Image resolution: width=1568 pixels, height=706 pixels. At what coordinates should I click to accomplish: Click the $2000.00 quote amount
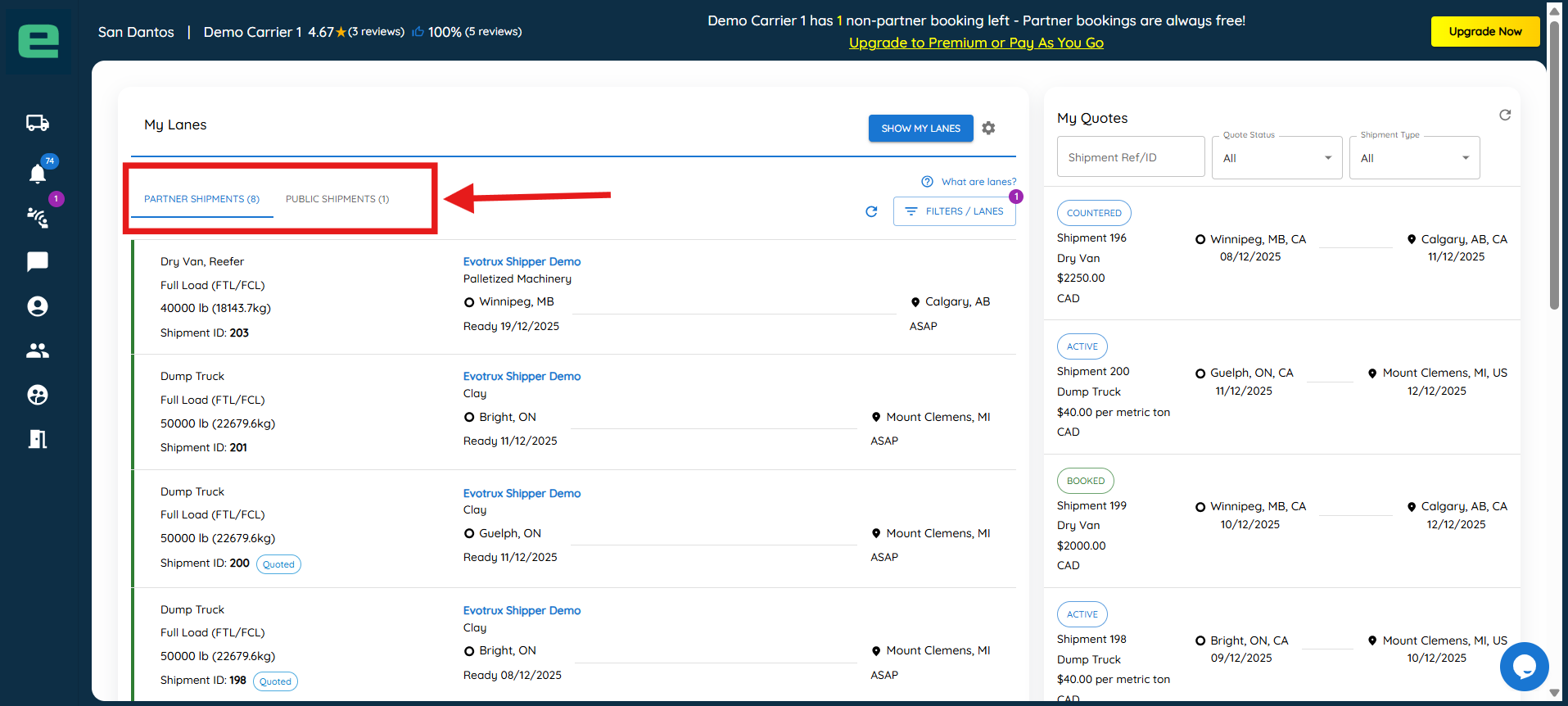(x=1081, y=545)
